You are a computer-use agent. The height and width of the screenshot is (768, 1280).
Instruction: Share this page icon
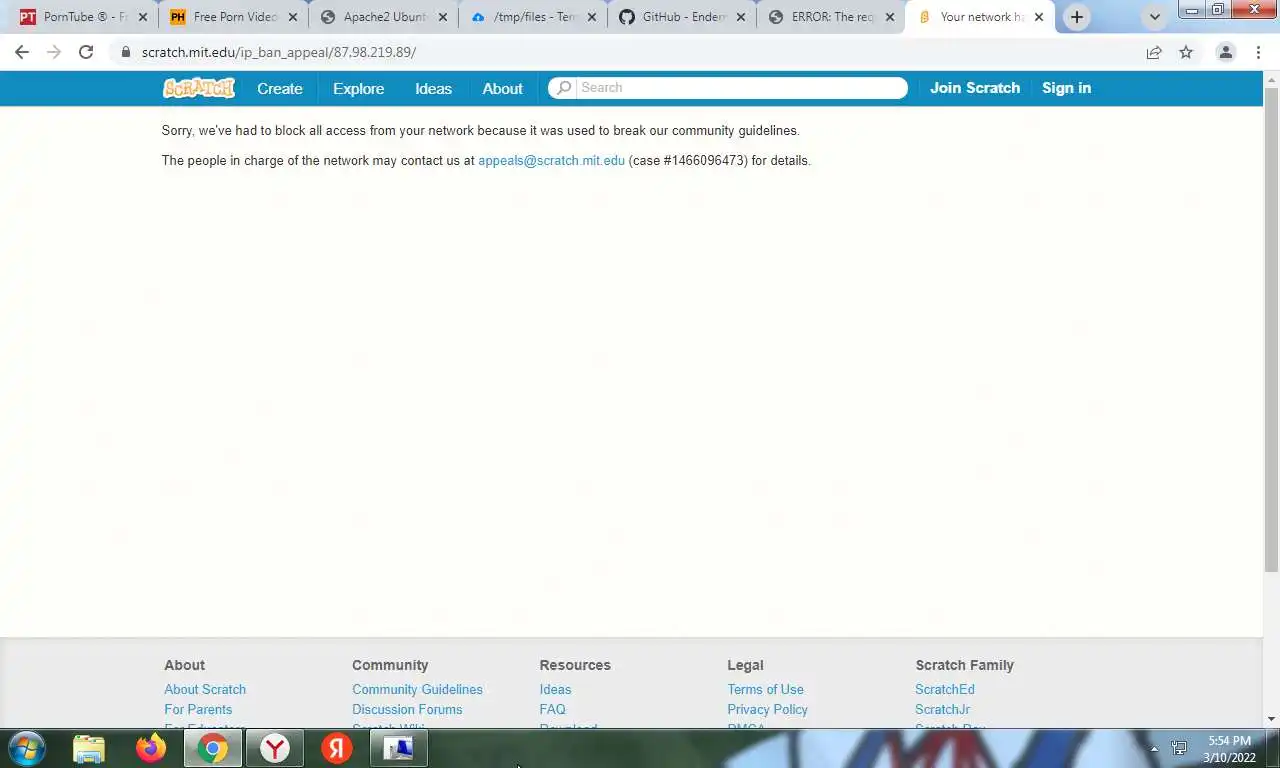(x=1154, y=52)
